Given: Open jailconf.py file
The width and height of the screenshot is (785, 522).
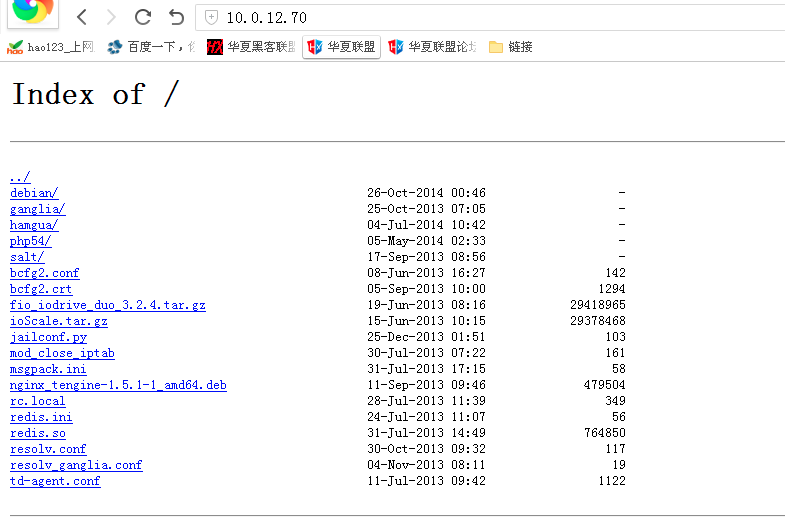Looking at the screenshot, I should tap(49, 337).
